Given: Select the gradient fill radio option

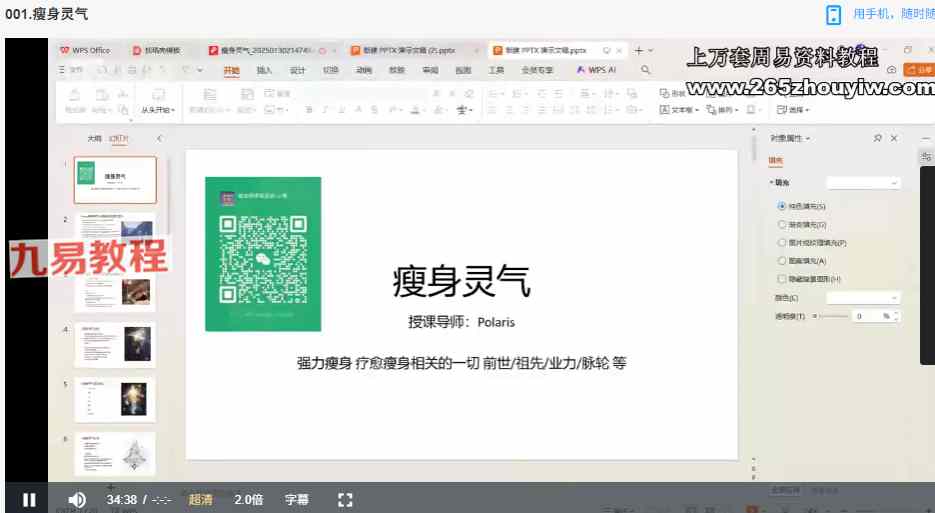Looking at the screenshot, I should tap(782, 224).
